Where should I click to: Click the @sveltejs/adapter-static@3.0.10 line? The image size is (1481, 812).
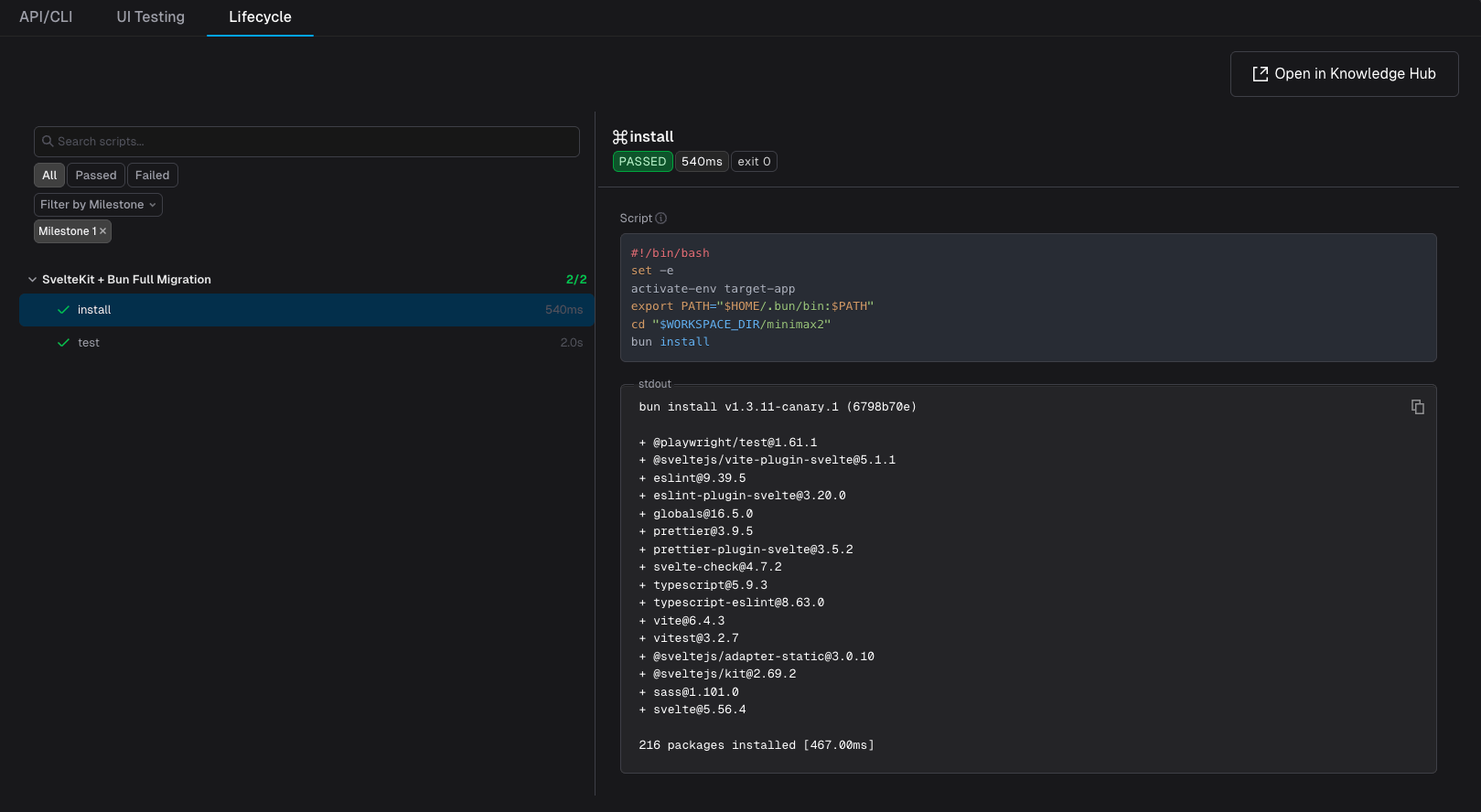[x=757, y=657]
